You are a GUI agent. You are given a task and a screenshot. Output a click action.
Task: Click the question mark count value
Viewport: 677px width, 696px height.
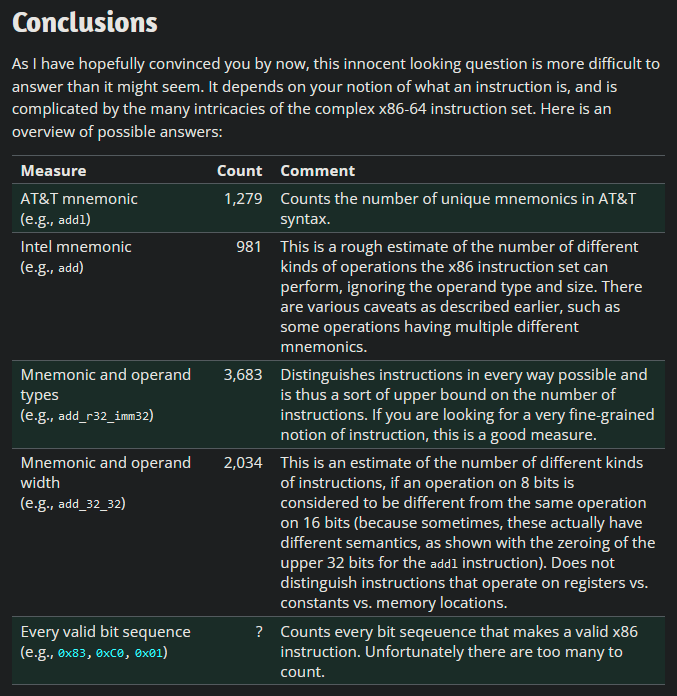[x=258, y=632]
